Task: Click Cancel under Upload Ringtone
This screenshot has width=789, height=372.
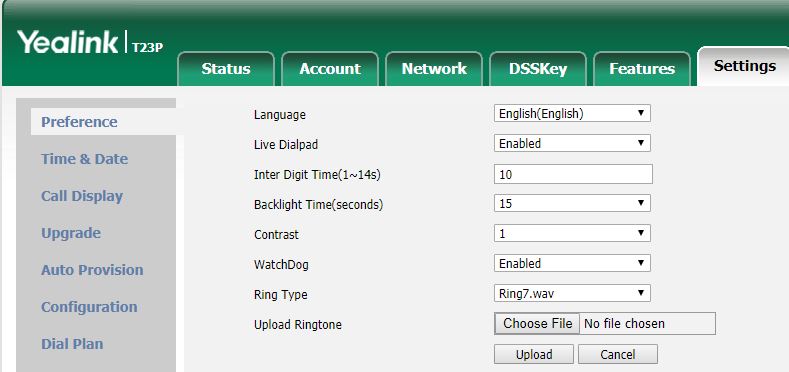Action: click(x=618, y=354)
